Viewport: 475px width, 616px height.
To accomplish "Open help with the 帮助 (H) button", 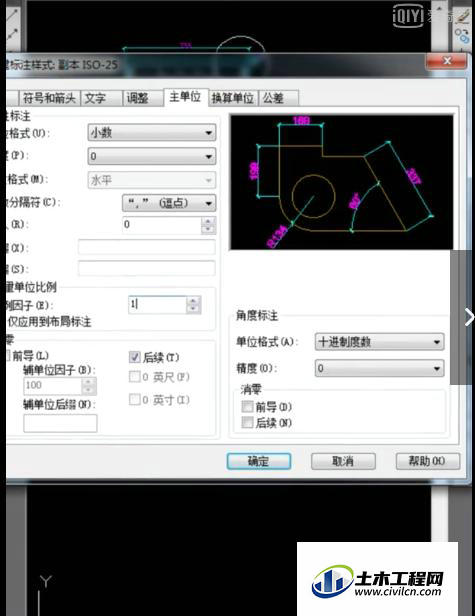I will [427, 461].
